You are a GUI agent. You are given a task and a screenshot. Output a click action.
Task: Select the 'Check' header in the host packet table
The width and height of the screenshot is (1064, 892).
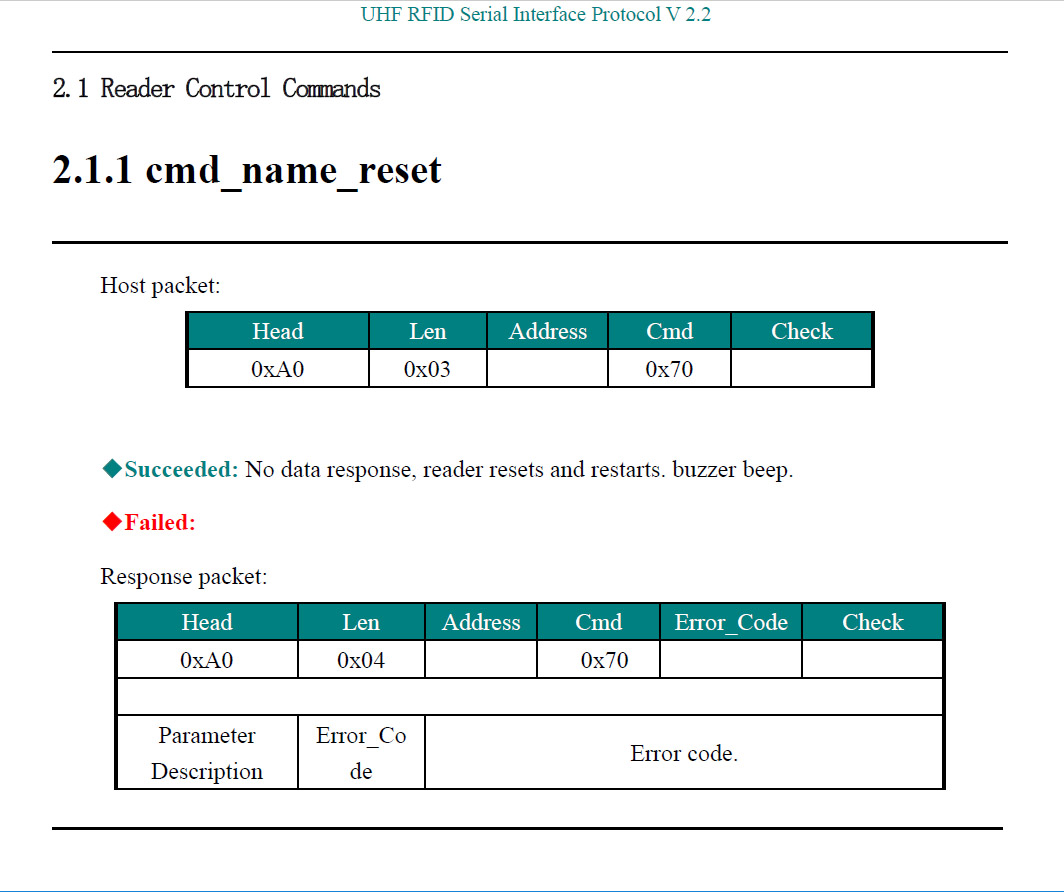801,331
